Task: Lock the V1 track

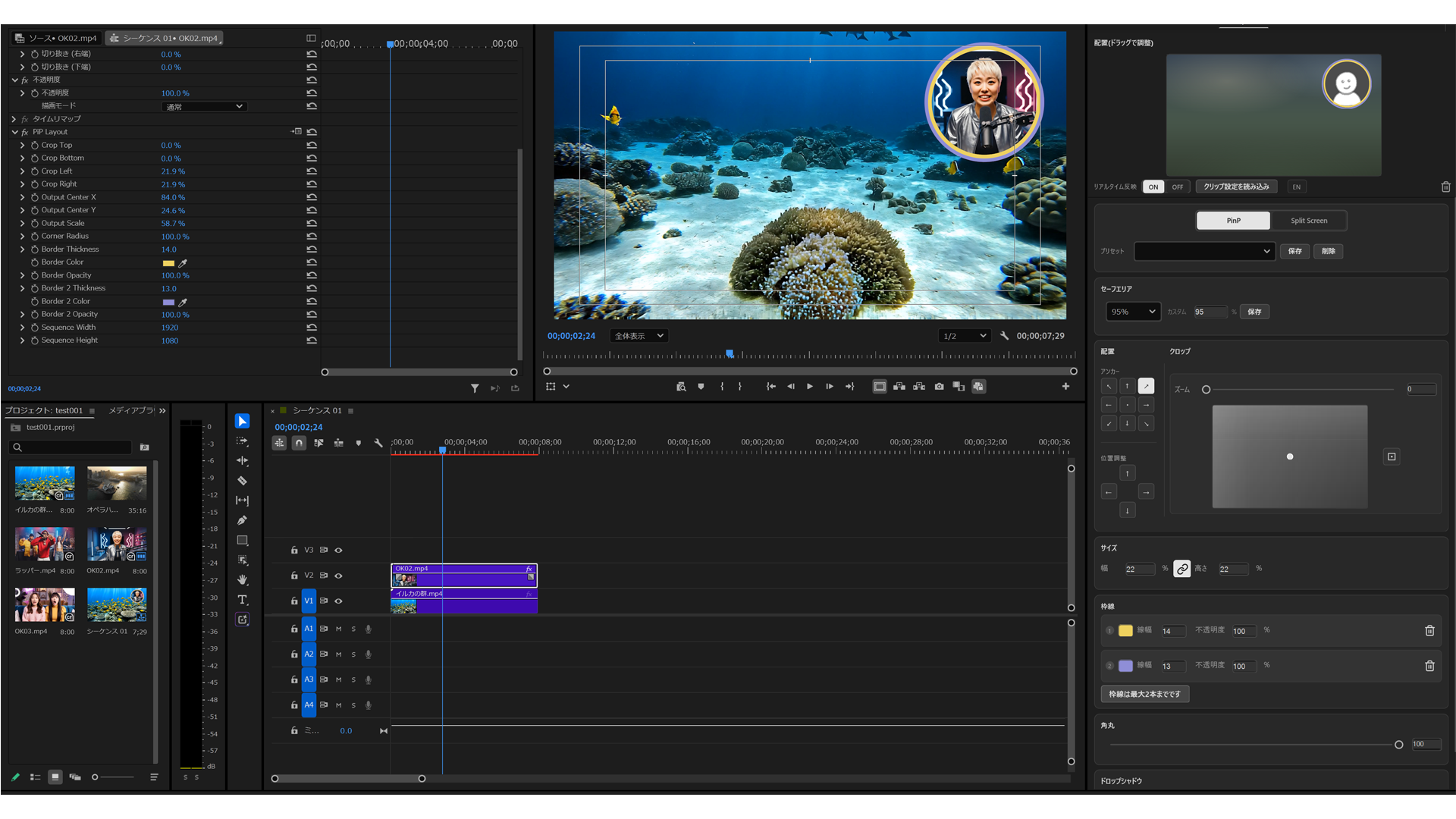Action: [294, 601]
